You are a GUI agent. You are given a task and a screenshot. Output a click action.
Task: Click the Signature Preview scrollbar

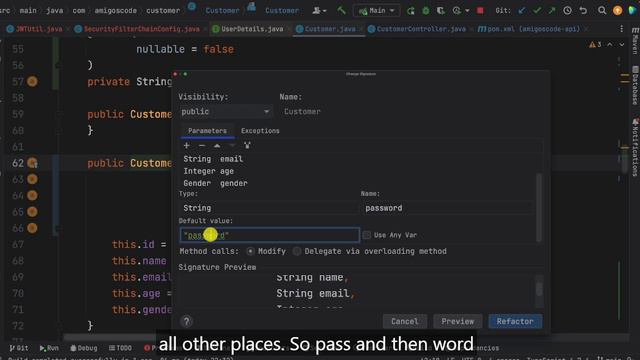click(x=539, y=289)
